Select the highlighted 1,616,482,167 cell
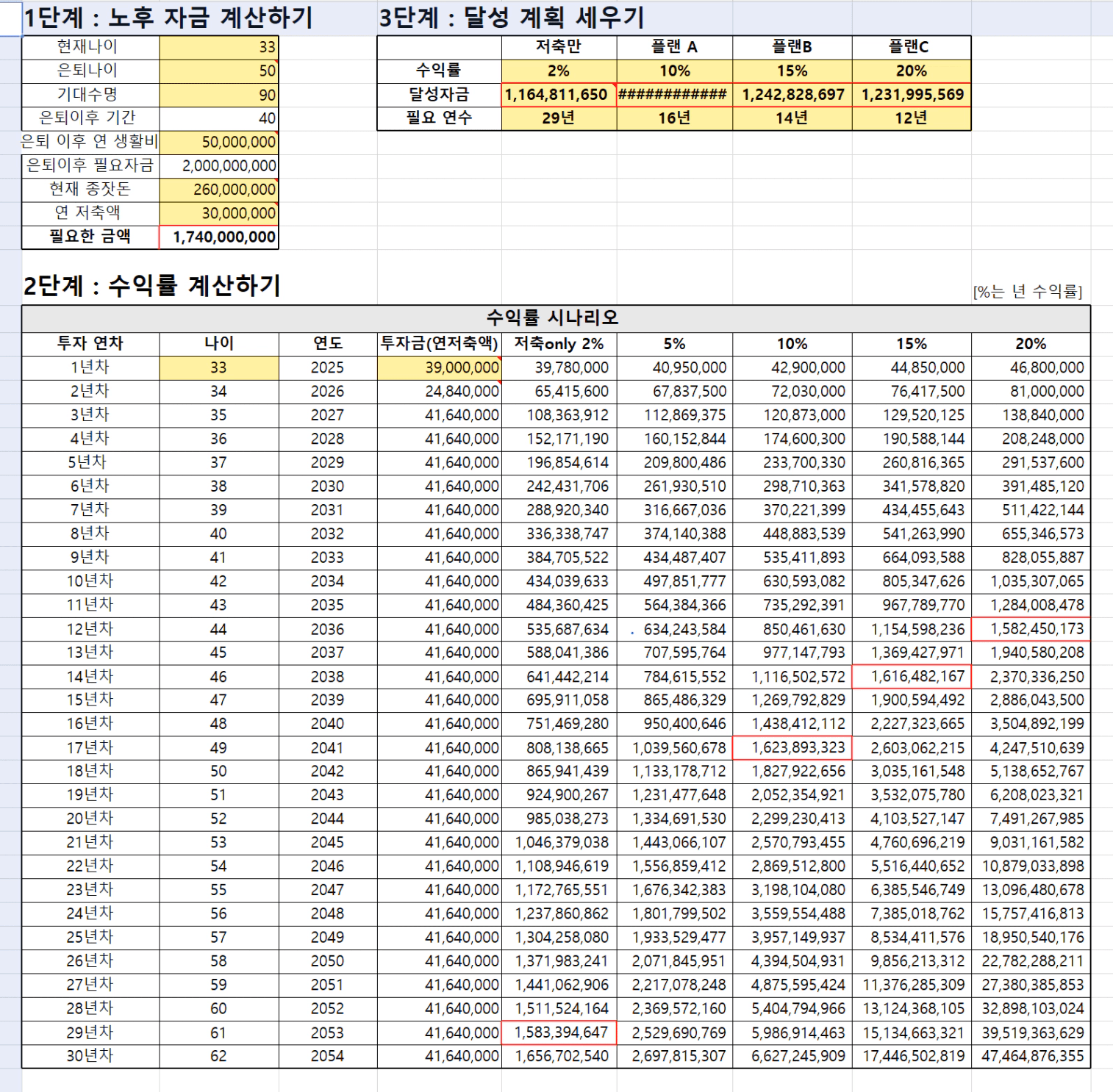This screenshot has height=1092, width=1113. (x=911, y=677)
